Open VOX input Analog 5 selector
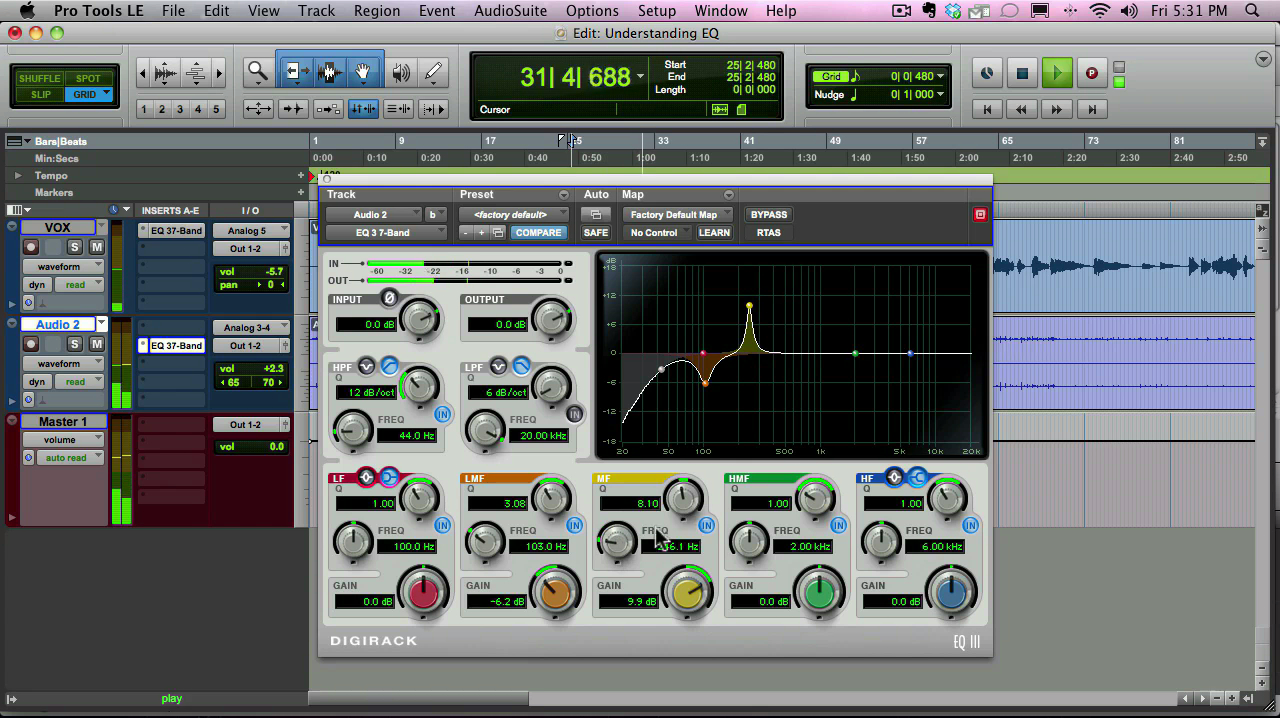Screen dimensions: 1280x718 point(250,230)
